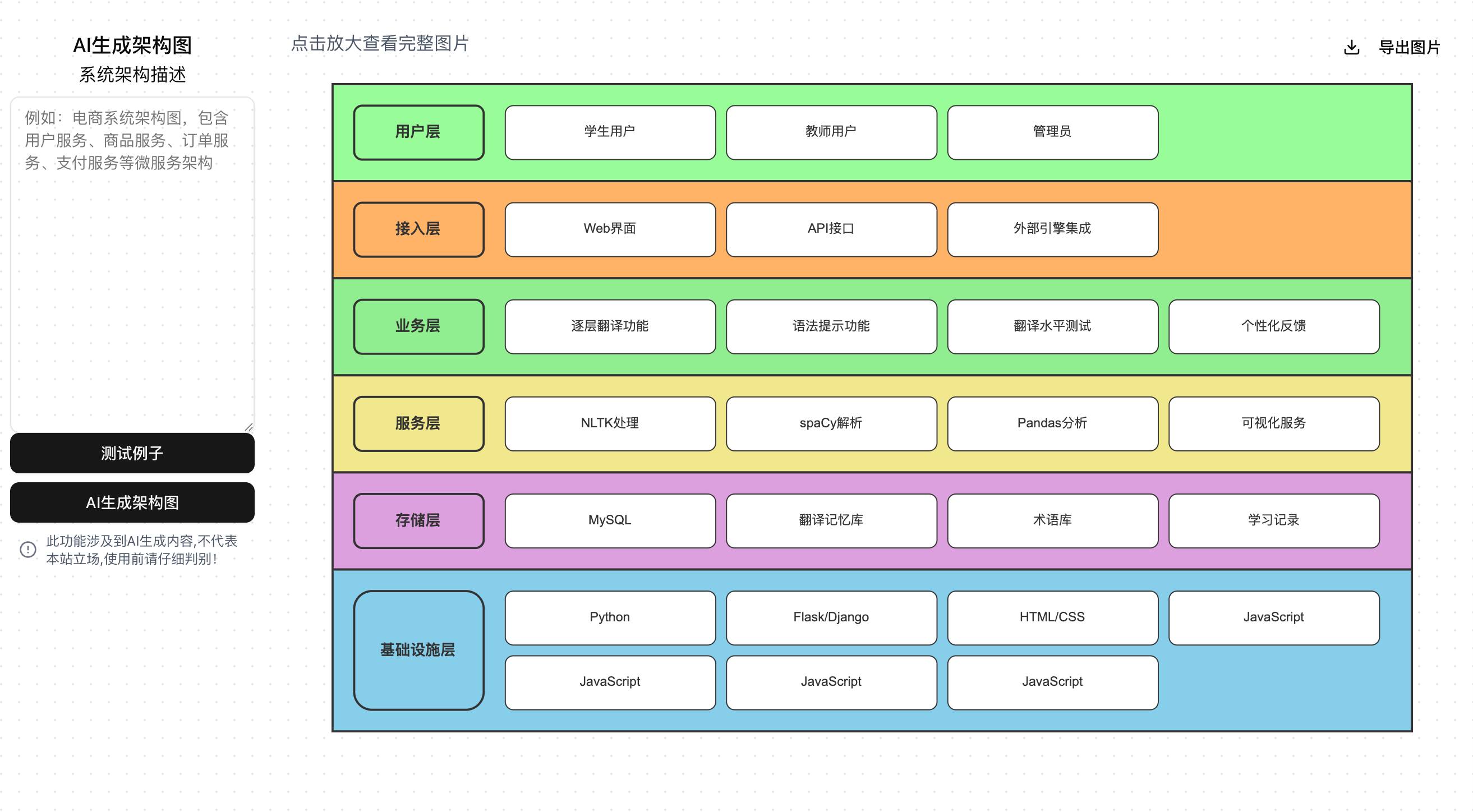1473x812 pixels.
Task: Select the 语法提示功能 box
Action: coord(831,326)
